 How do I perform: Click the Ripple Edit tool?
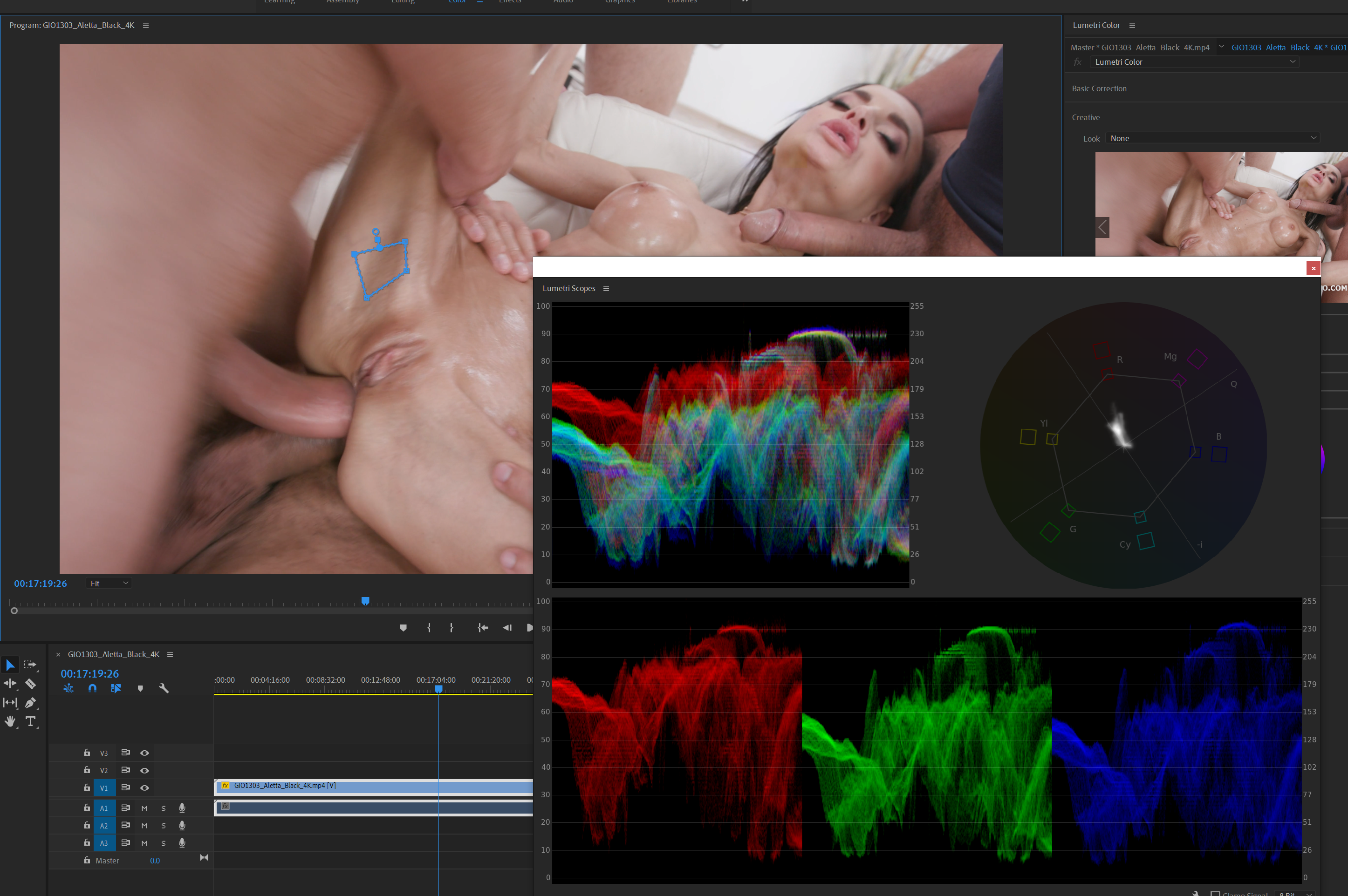click(10, 684)
